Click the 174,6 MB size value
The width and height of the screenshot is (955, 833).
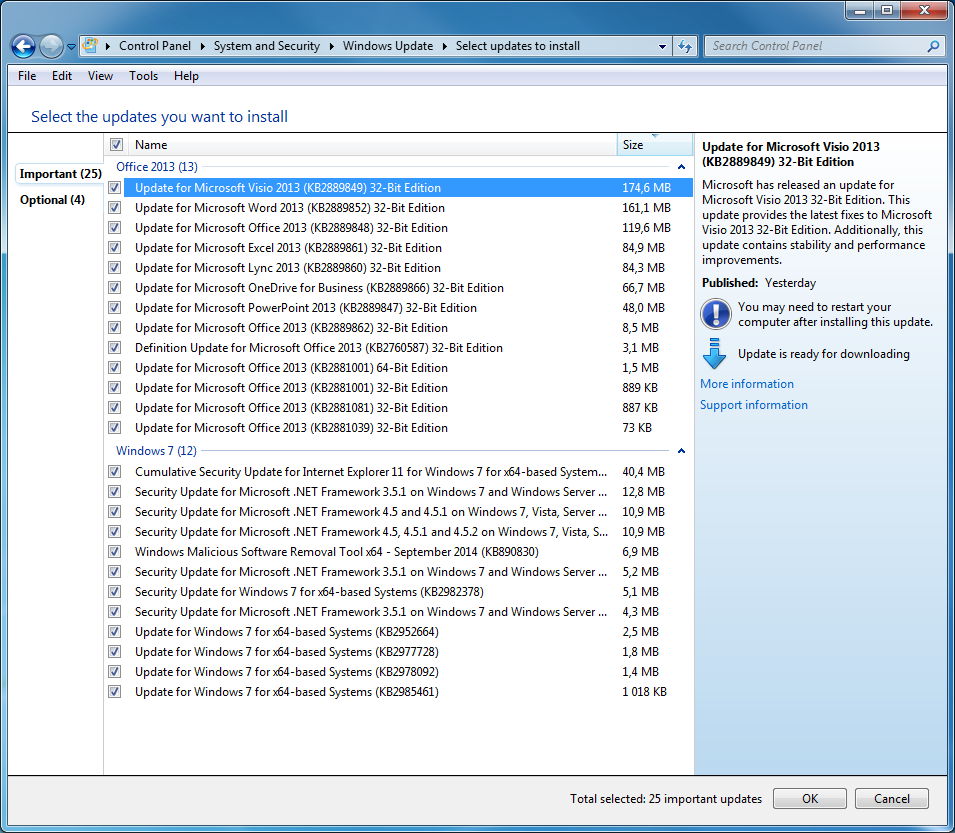point(646,188)
